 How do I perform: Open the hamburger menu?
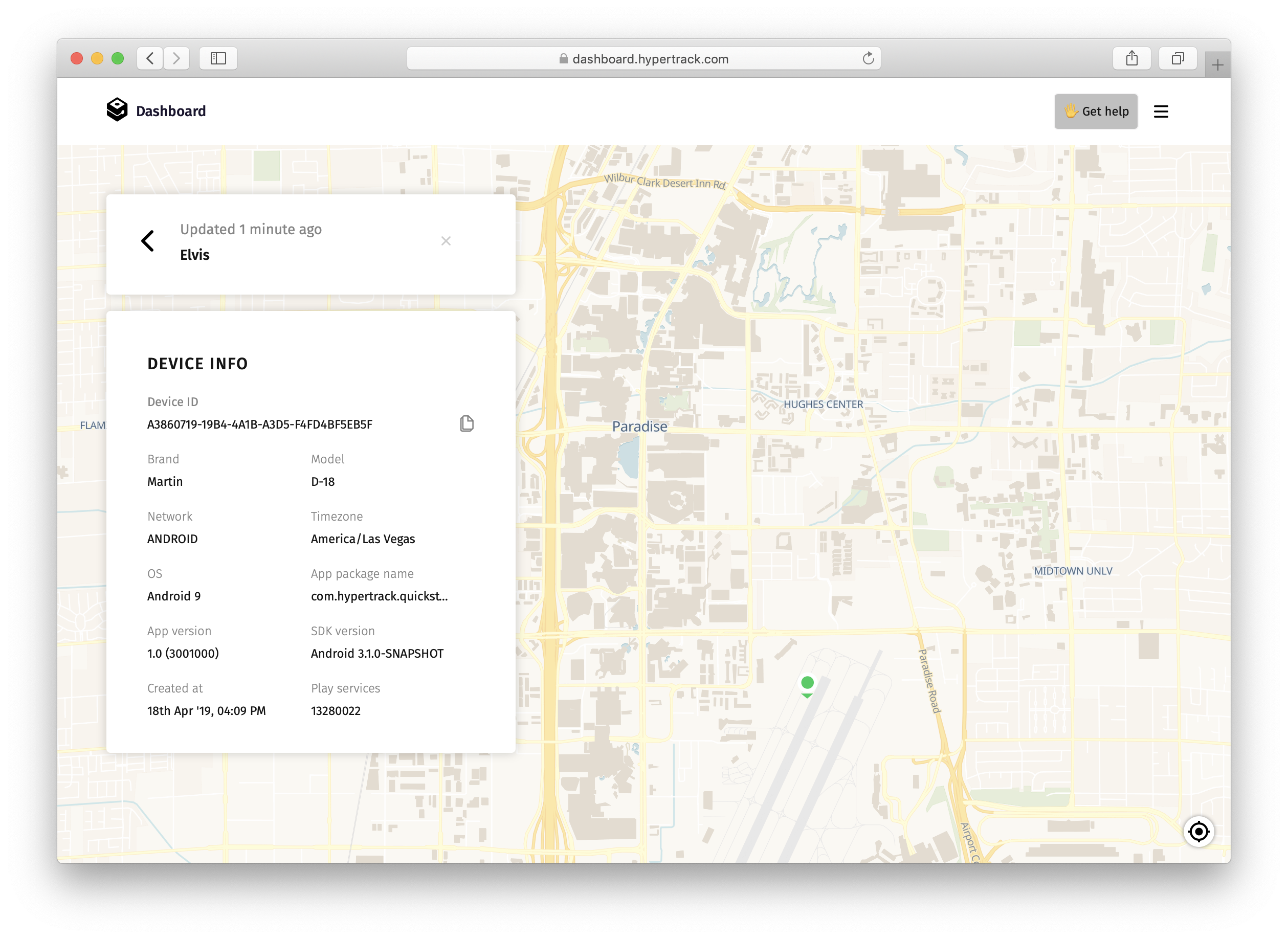tap(1161, 111)
